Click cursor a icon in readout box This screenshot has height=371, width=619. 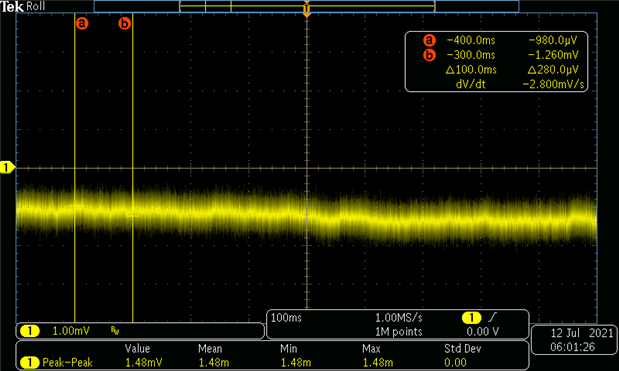[430, 40]
